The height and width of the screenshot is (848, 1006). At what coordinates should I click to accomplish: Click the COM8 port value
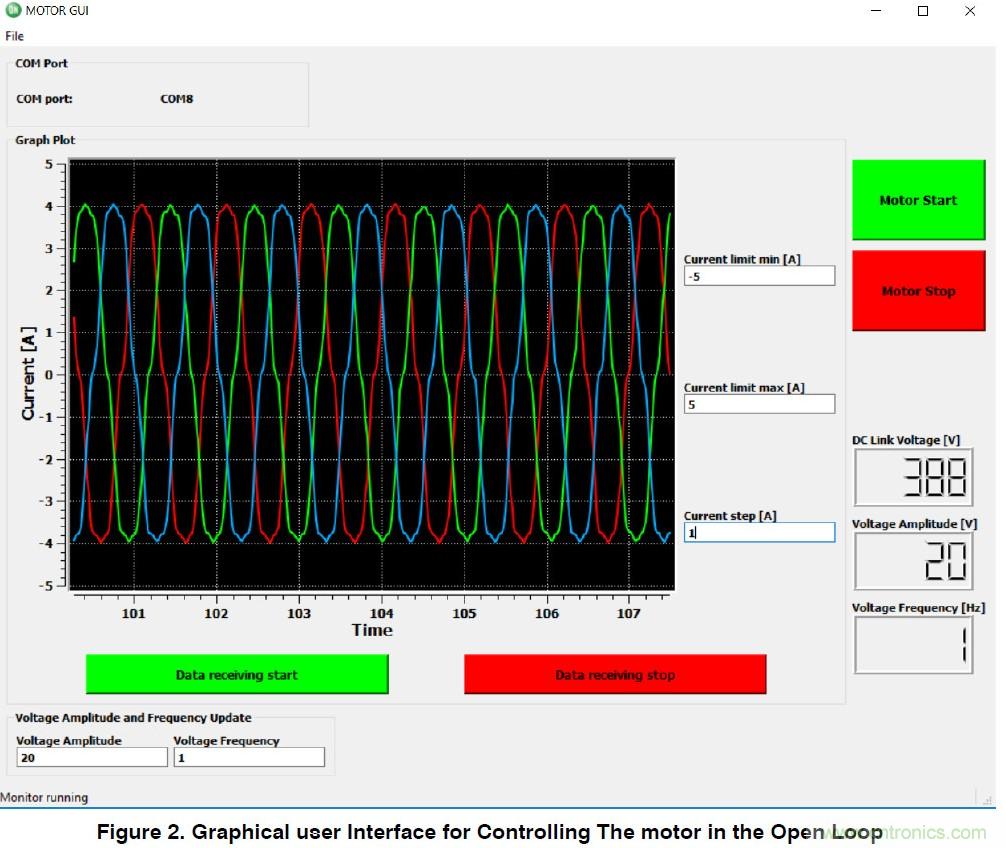pos(177,99)
